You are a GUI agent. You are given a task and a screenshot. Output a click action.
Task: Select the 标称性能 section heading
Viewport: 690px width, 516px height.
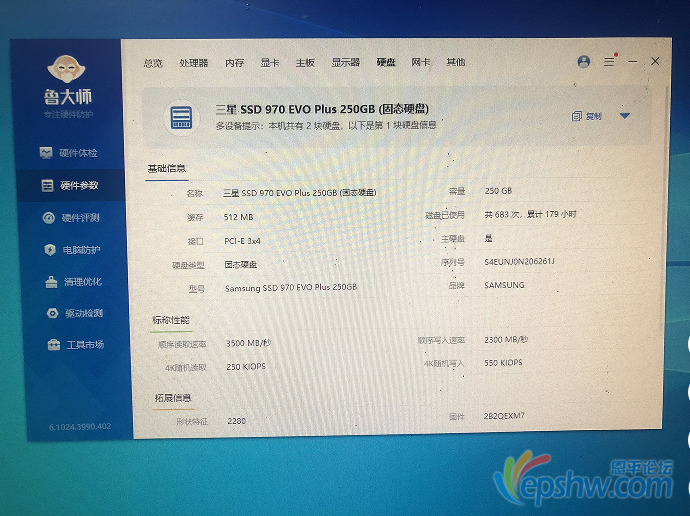click(171, 320)
